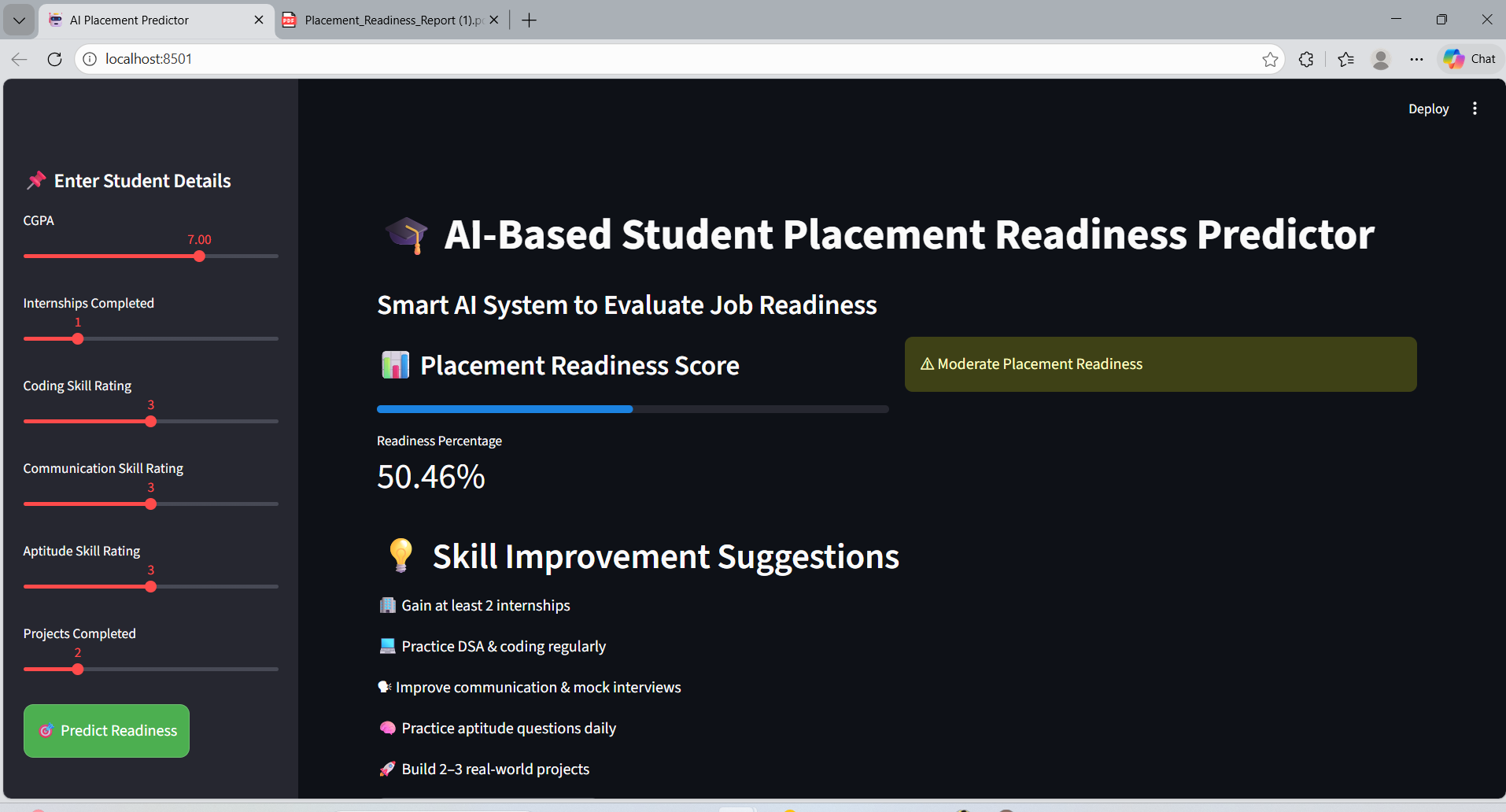The image size is (1506, 812).
Task: Click the speaking head icon beside communication suggestion
Action: click(x=385, y=687)
